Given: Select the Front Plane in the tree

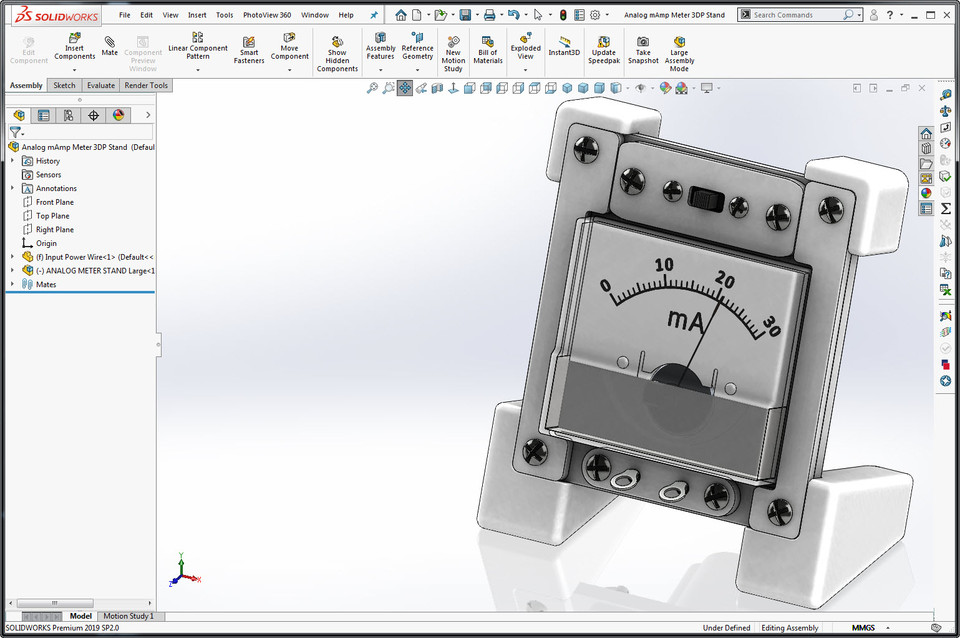Looking at the screenshot, I should pos(51,201).
